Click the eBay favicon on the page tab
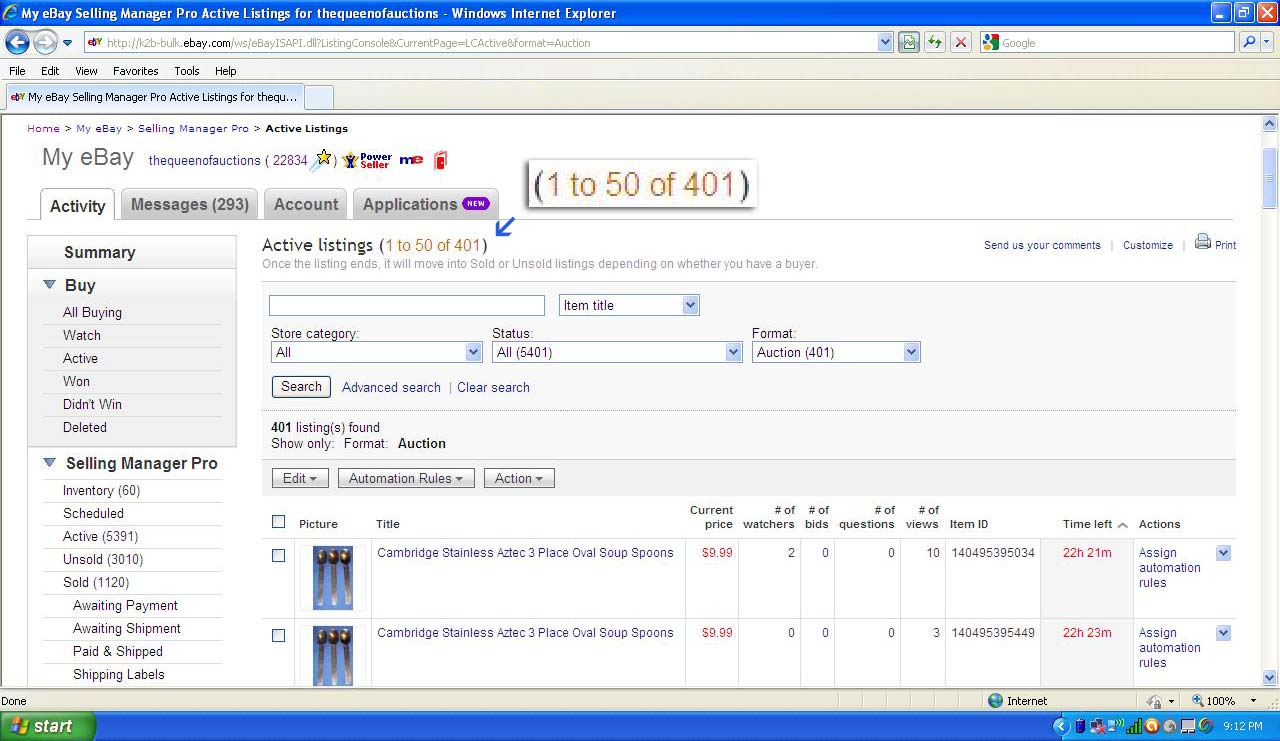 click(18, 97)
